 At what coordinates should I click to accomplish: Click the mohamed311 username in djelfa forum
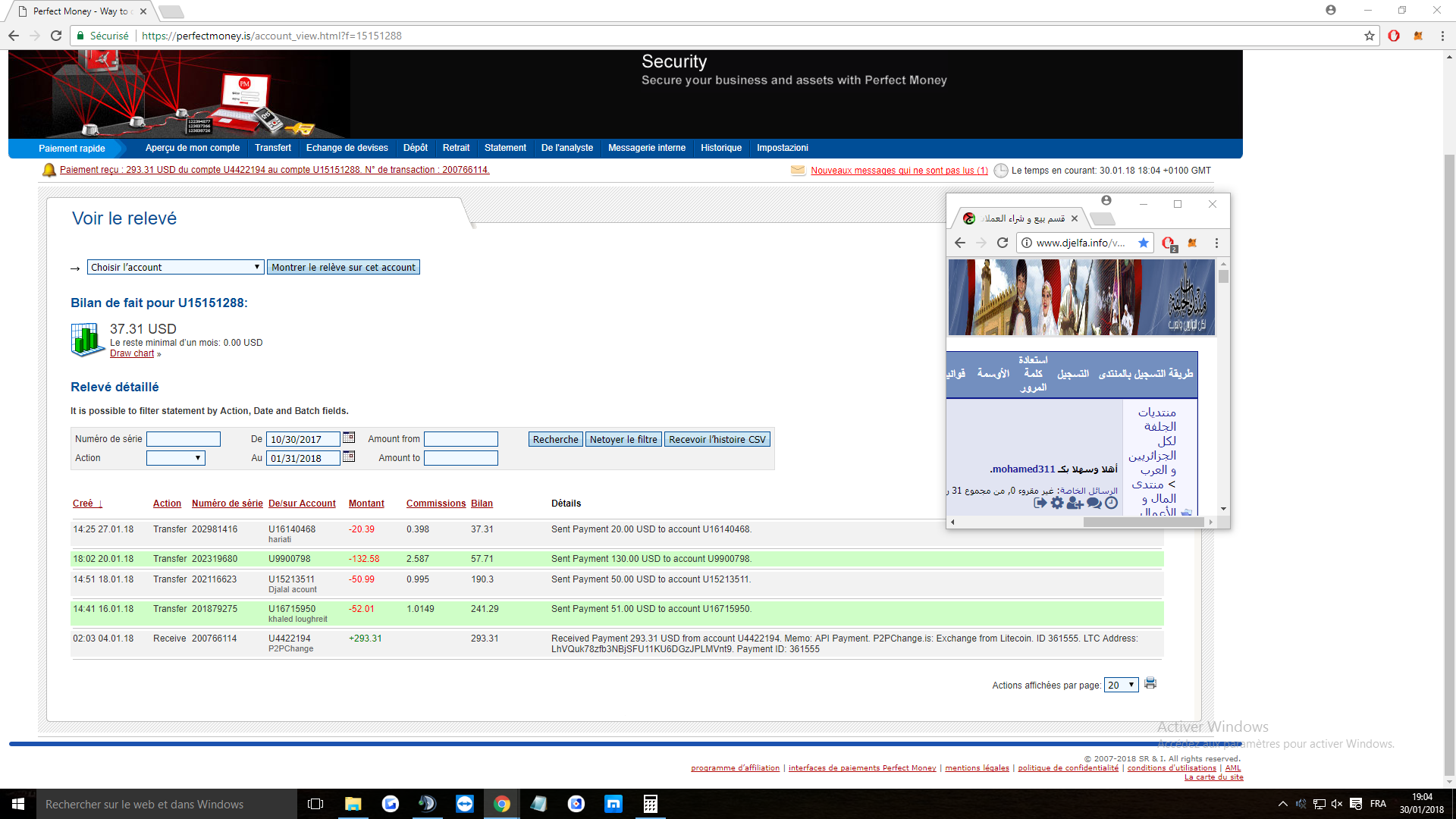click(x=1024, y=469)
